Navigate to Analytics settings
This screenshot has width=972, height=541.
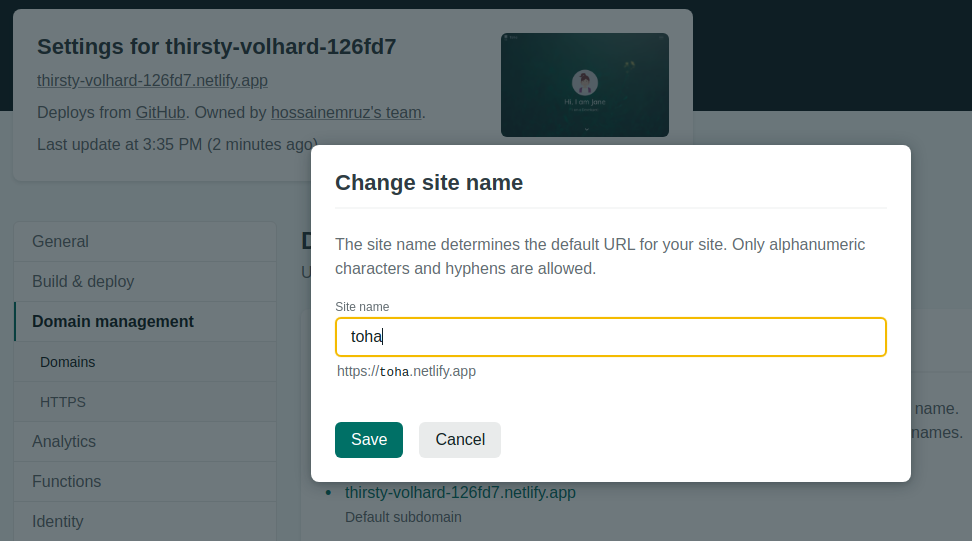click(64, 442)
